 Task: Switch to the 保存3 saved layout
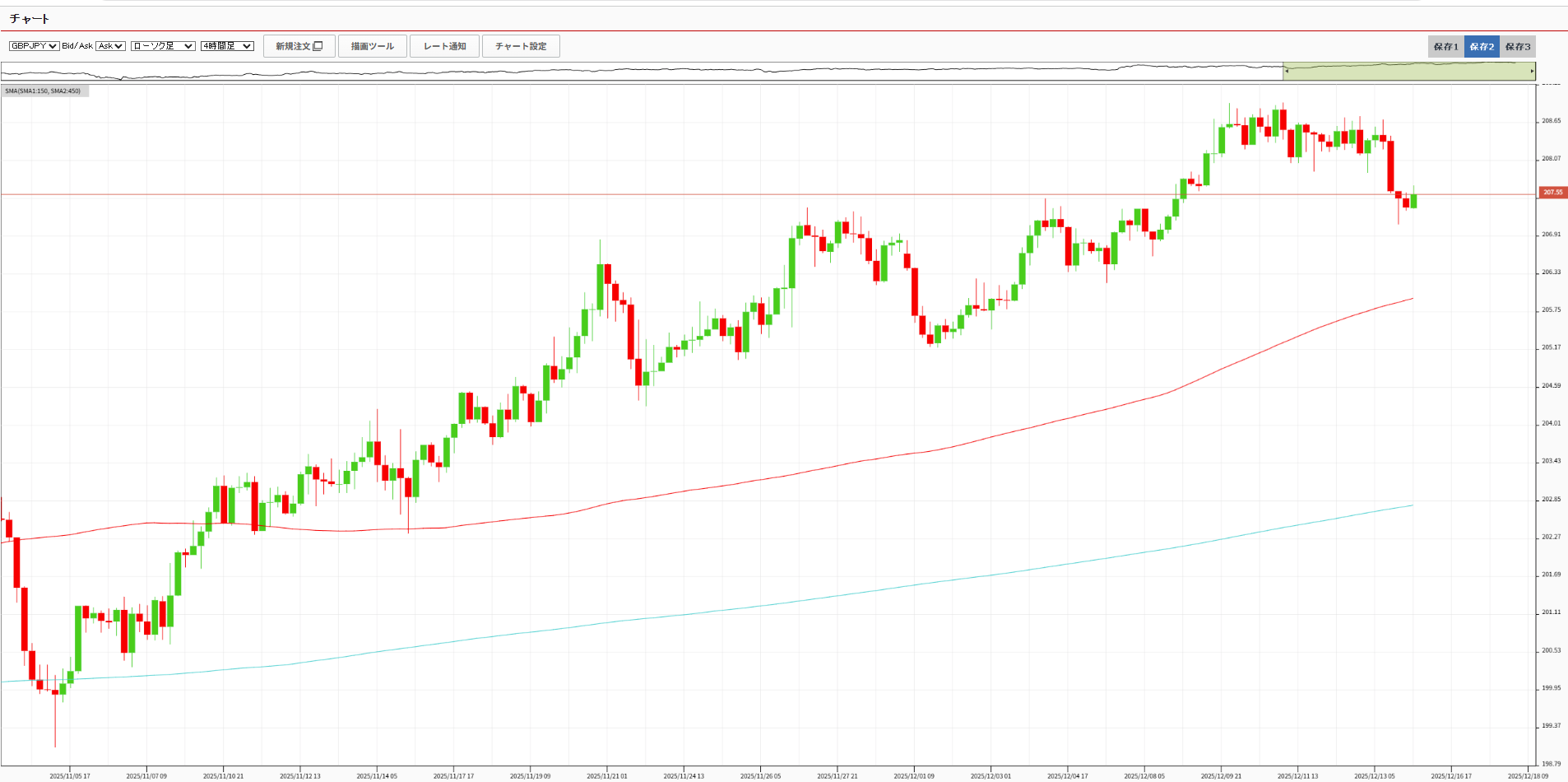pyautogui.click(x=1518, y=47)
